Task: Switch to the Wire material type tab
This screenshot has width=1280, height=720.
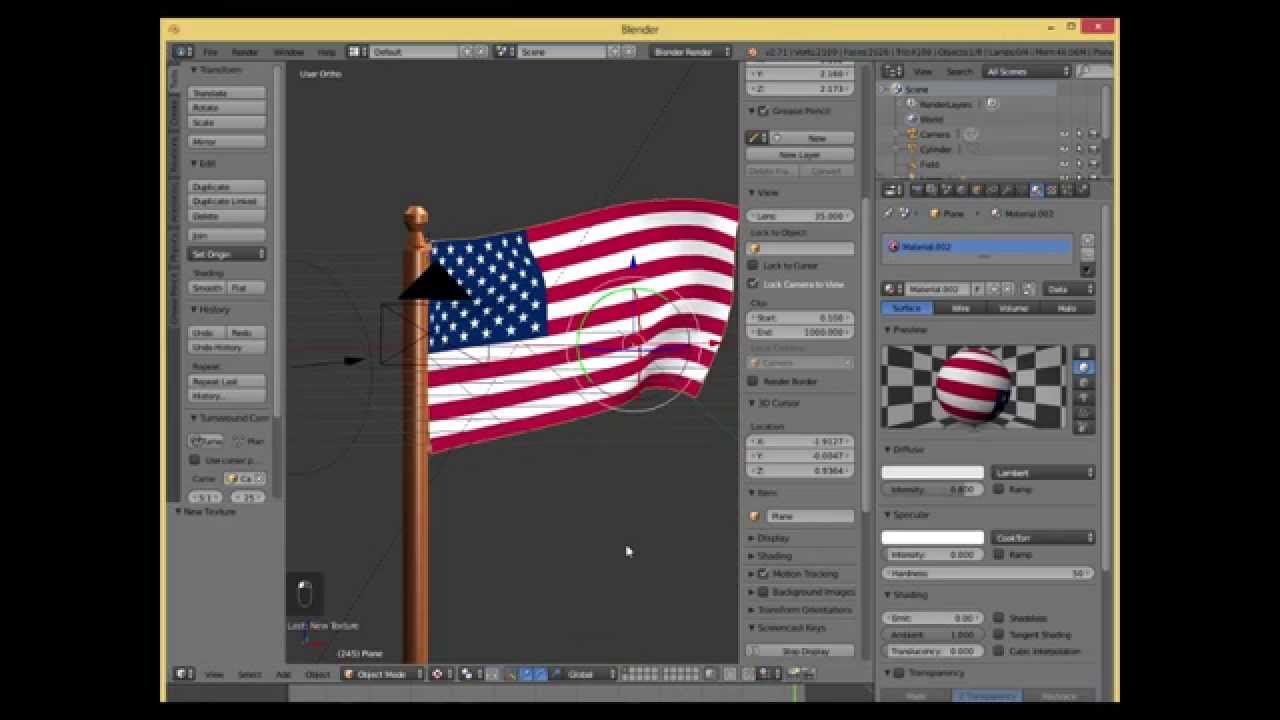Action: pos(960,308)
